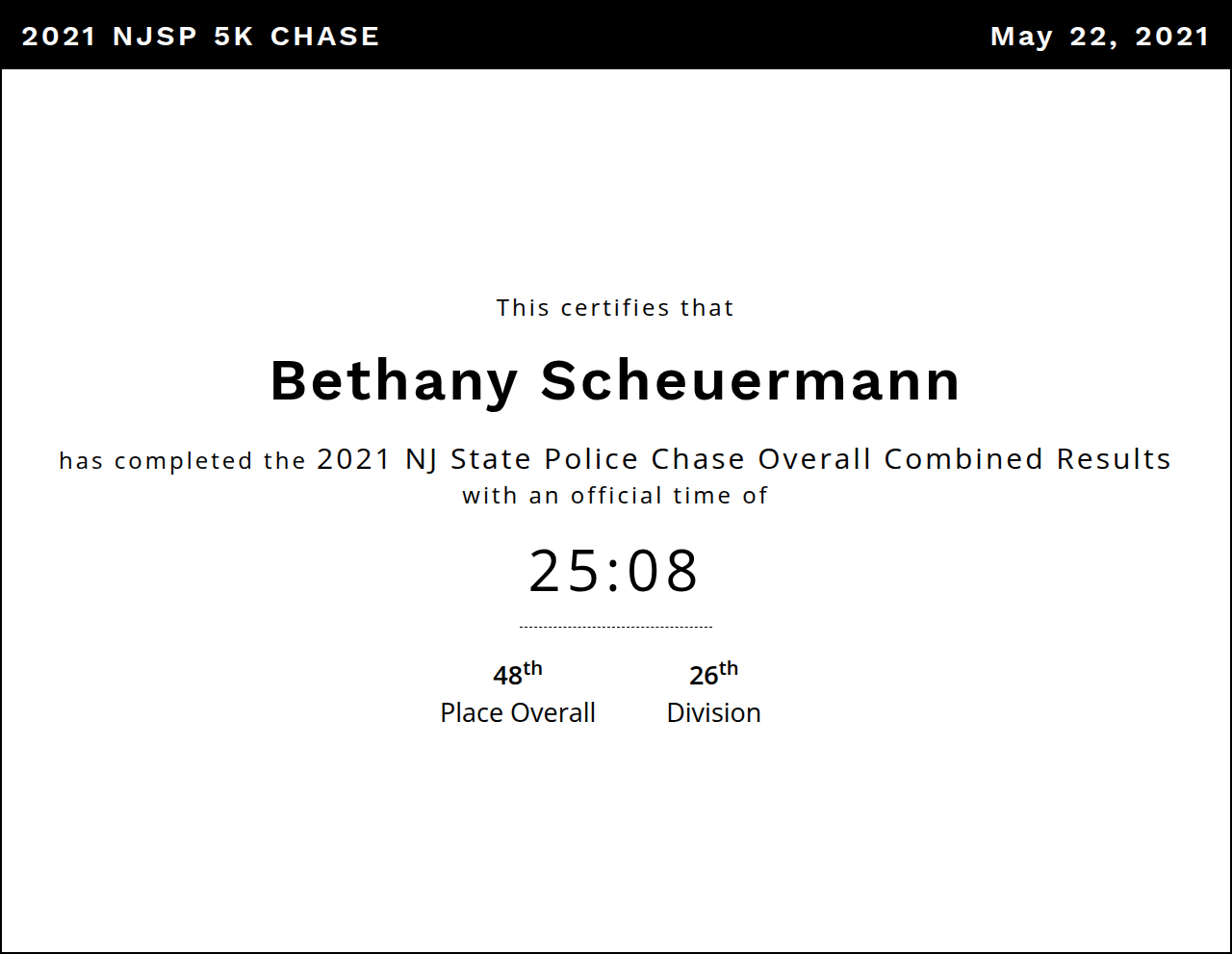Image resolution: width=1232 pixels, height=954 pixels.
Task: Click the dashed divider under the time
Action: point(615,627)
